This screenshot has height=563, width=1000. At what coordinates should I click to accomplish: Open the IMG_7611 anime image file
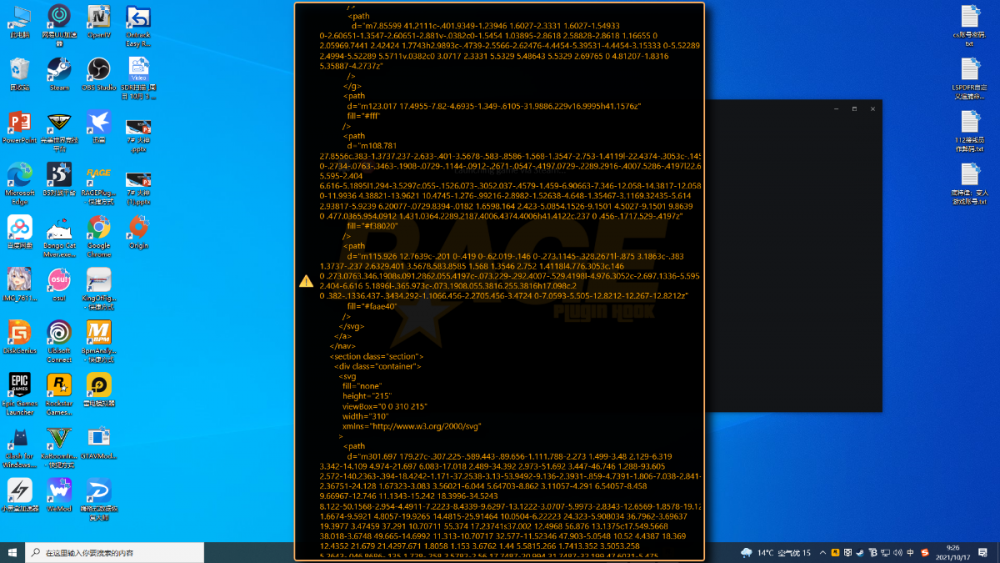(x=20, y=284)
